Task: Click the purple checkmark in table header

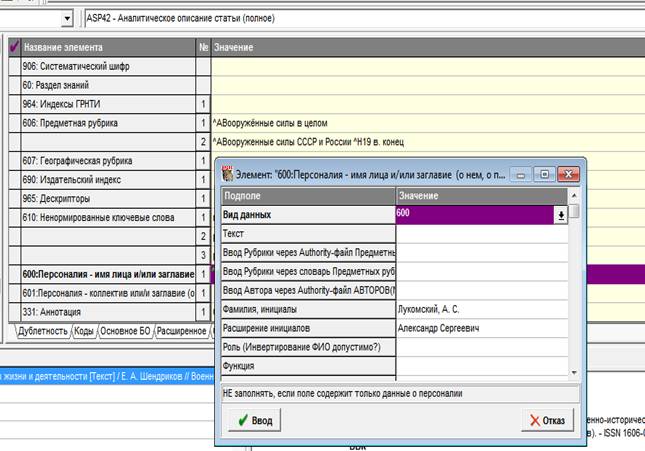Action: pos(14,47)
